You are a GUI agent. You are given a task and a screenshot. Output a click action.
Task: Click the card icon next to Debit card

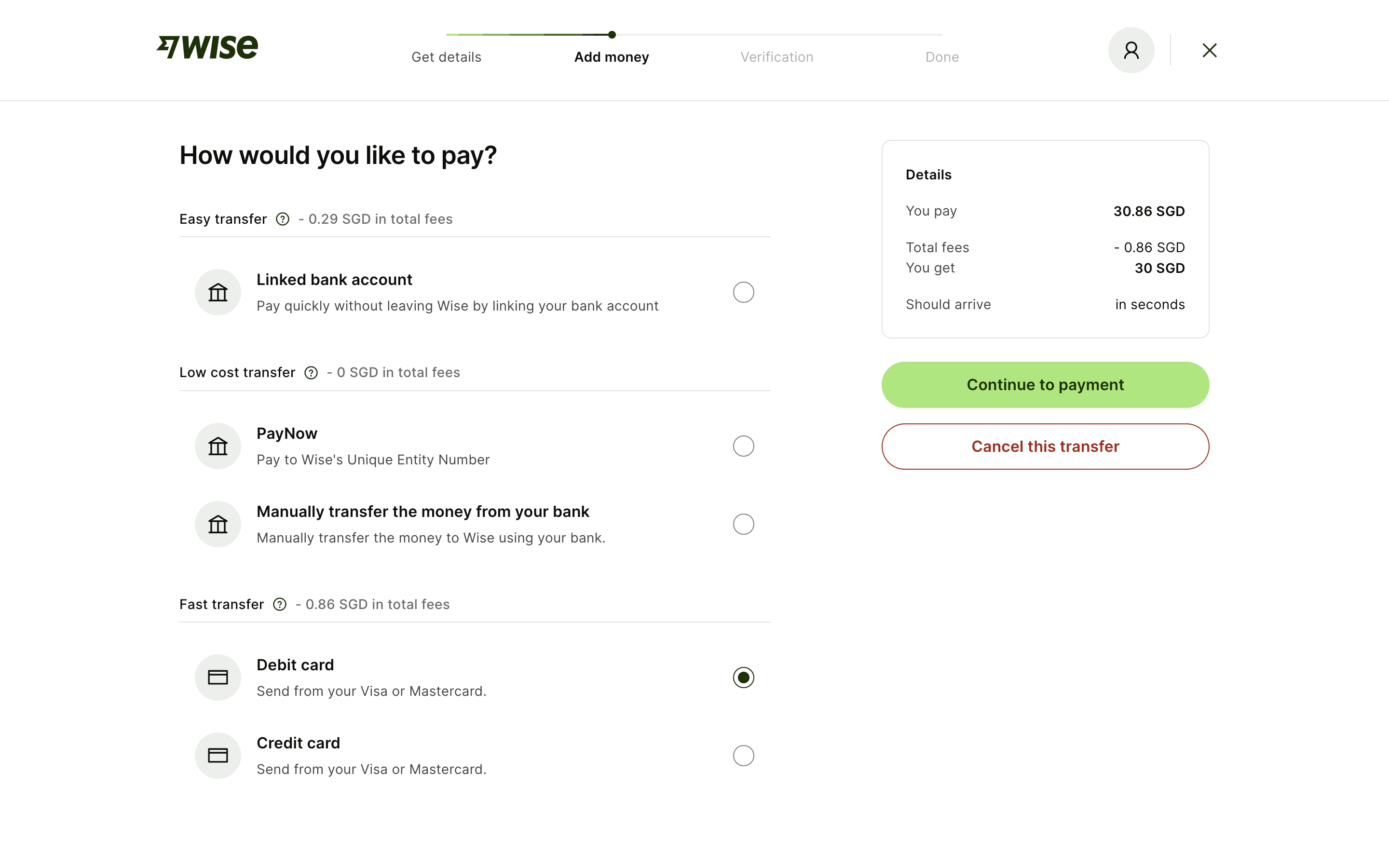click(218, 678)
